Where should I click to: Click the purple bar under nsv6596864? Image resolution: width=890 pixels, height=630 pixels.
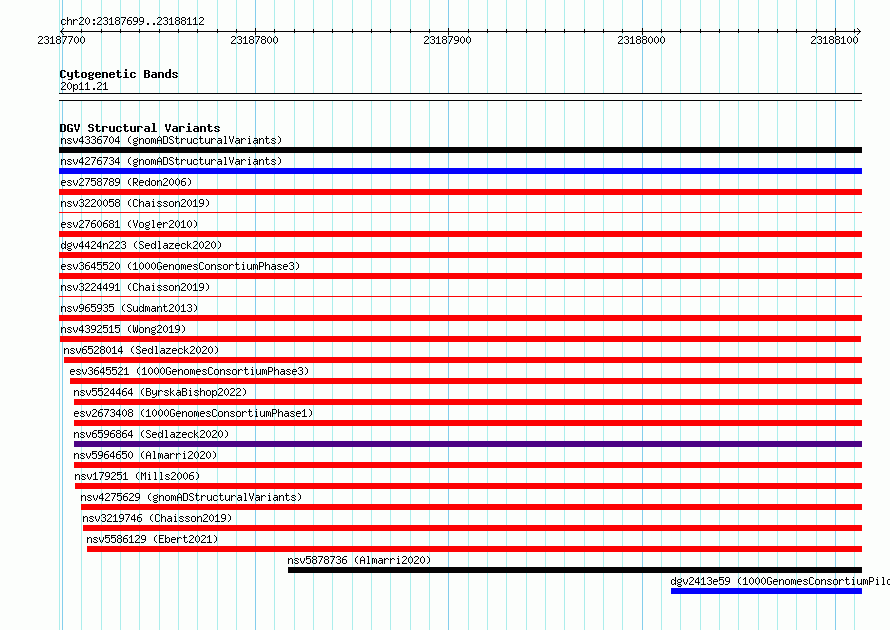coord(468,444)
